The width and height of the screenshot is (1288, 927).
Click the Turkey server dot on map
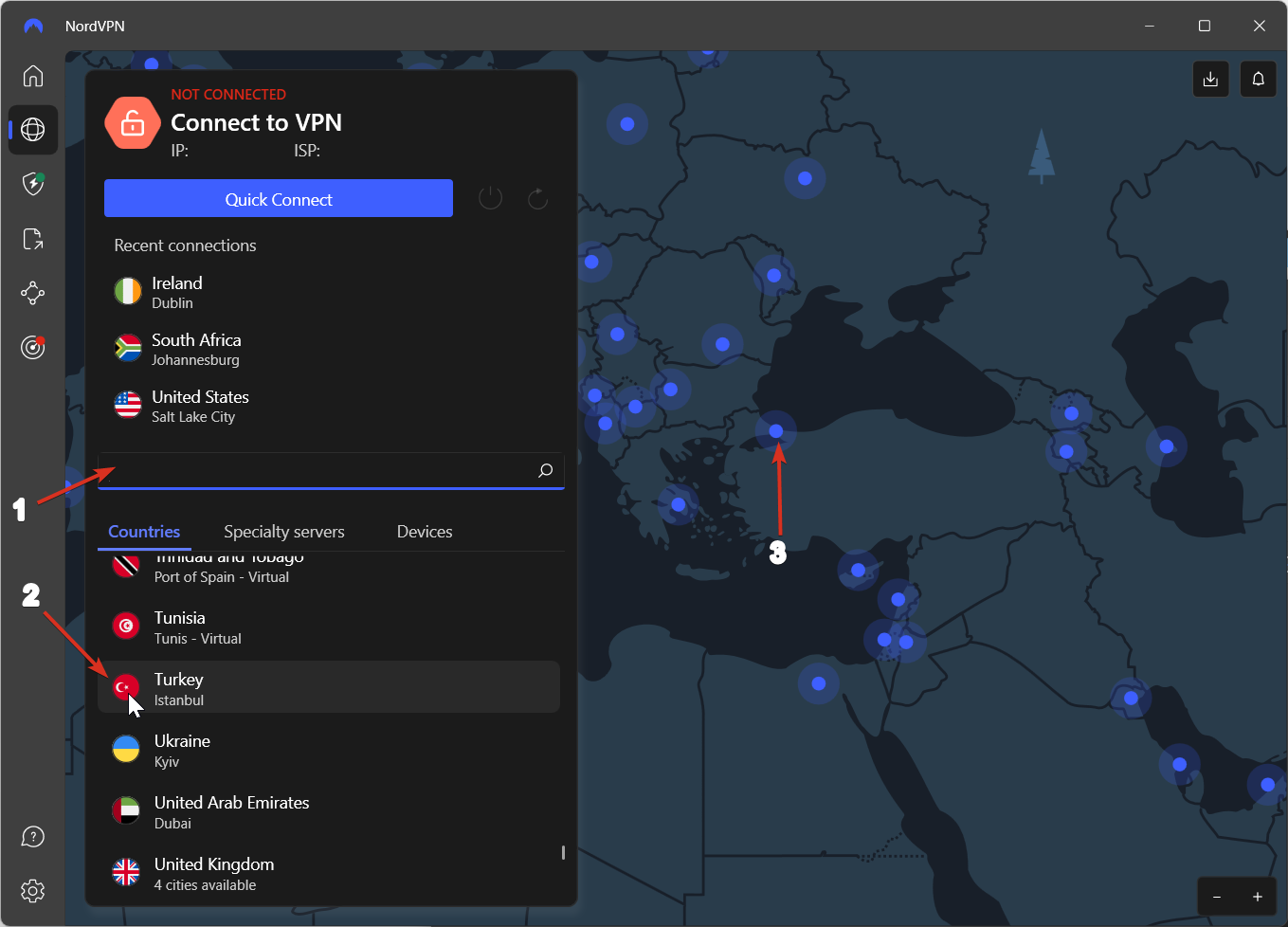776,431
